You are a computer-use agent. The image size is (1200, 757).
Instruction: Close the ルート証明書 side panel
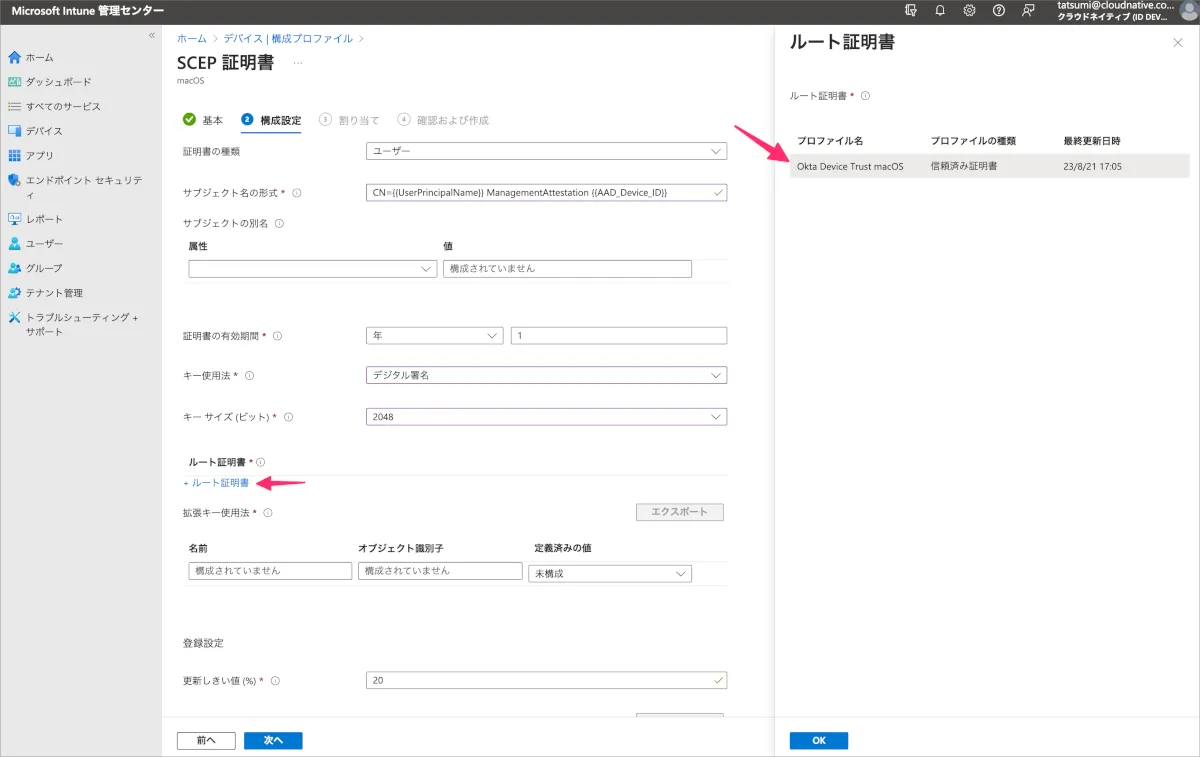1177,42
